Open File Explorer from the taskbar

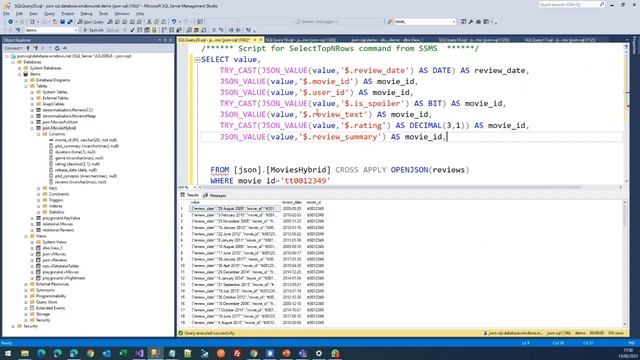(x=25, y=353)
